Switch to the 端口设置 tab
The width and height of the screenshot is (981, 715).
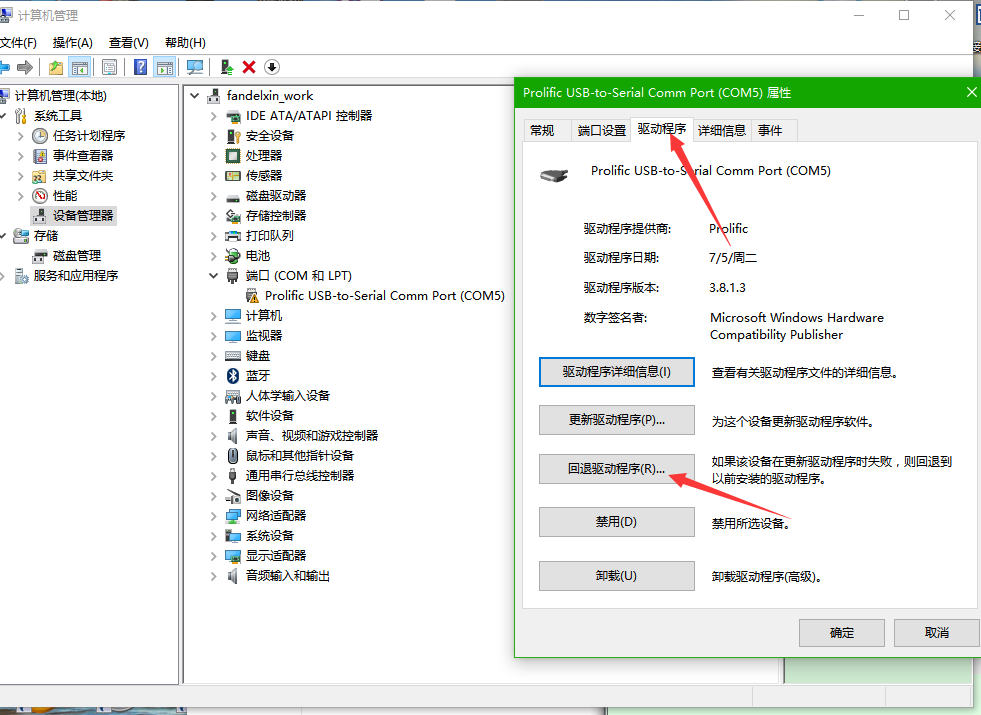point(601,130)
